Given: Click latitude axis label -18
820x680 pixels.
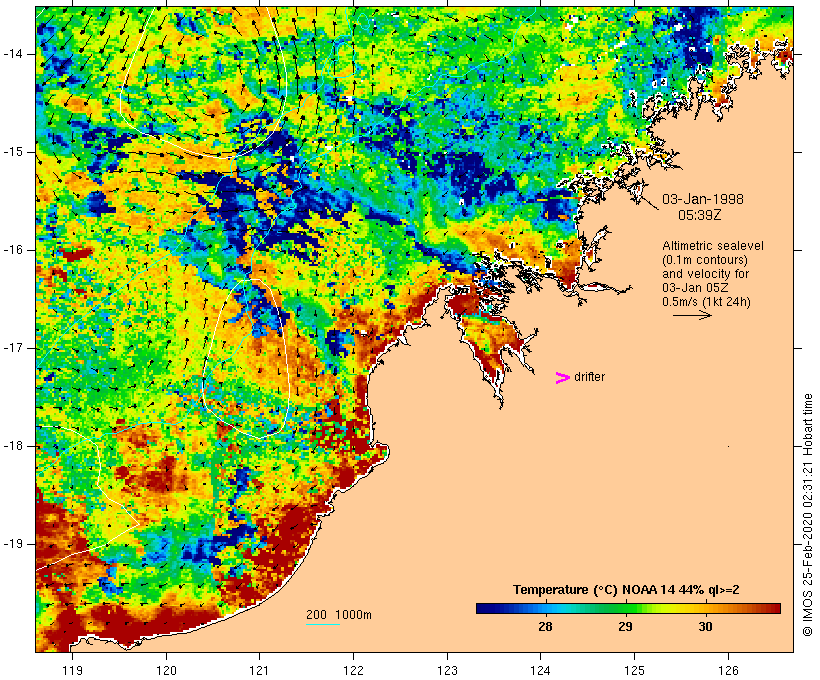Looking at the screenshot, I should click(x=13, y=446).
